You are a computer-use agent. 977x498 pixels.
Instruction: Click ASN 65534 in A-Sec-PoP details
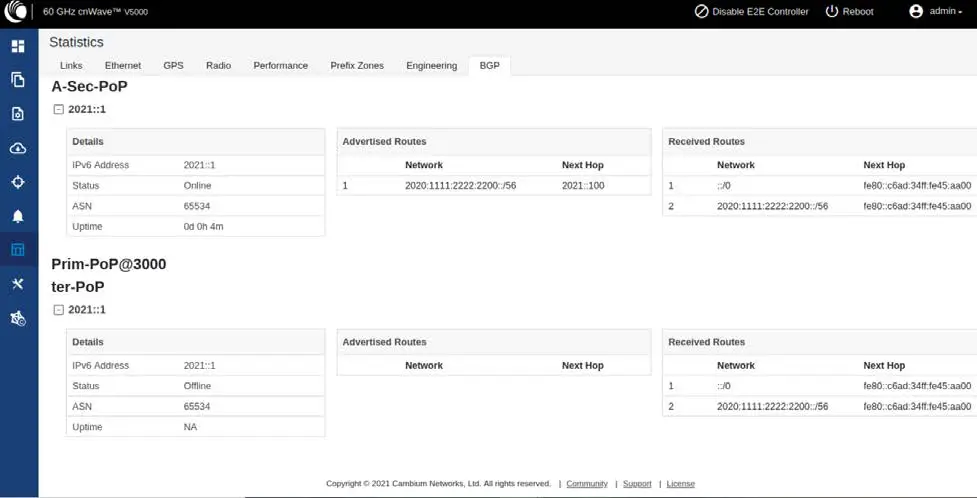197,206
